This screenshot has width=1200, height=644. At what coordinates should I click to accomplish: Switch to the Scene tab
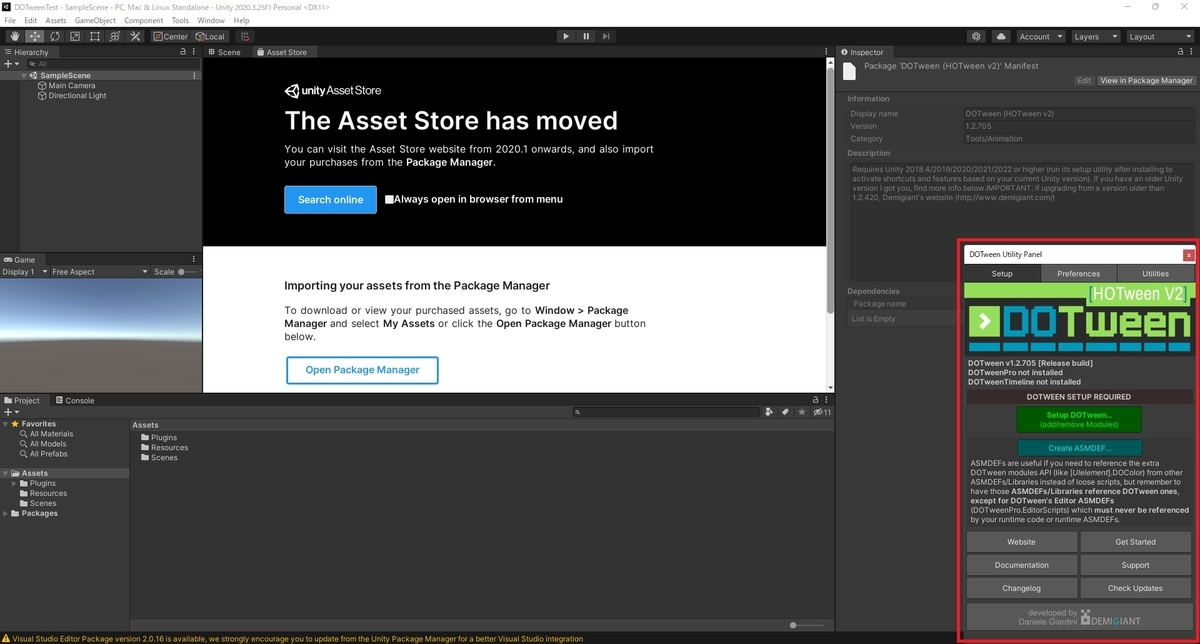pyautogui.click(x=224, y=52)
